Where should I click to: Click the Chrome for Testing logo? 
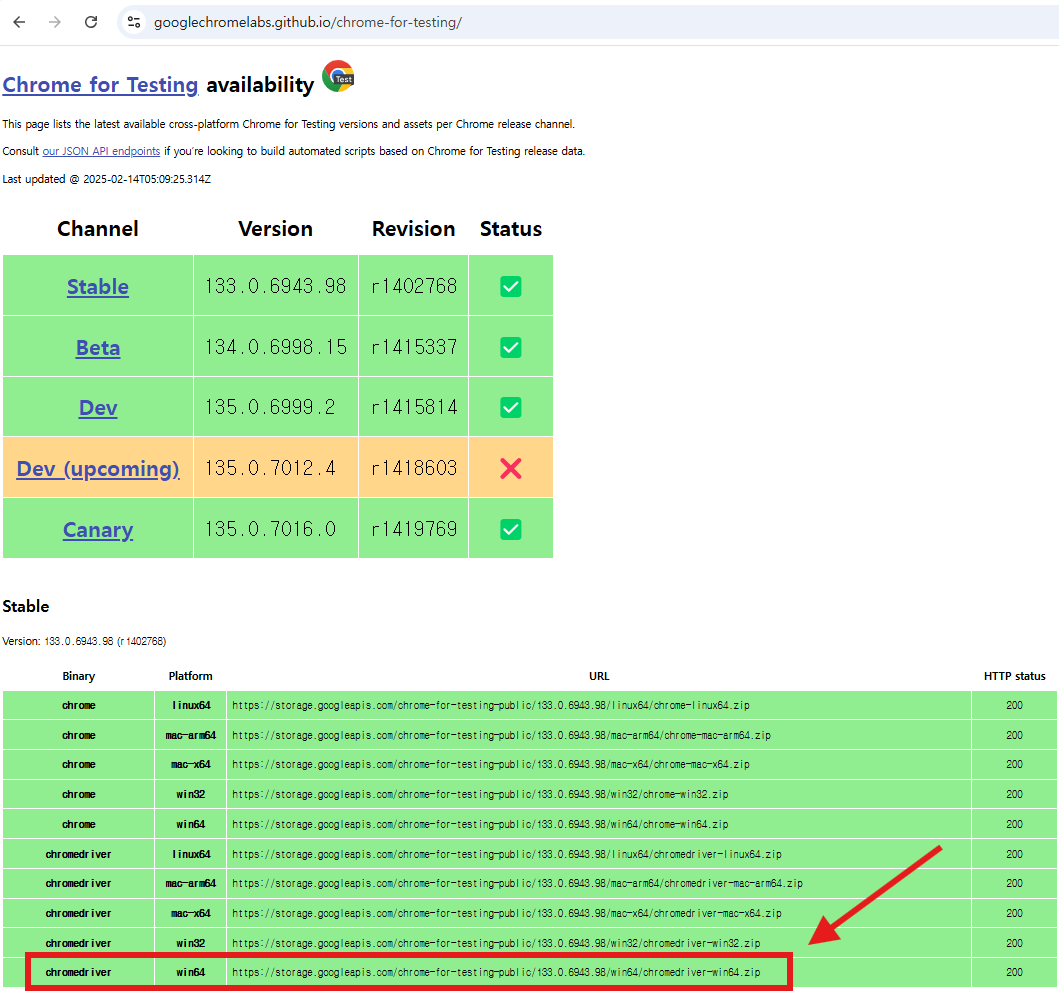click(338, 76)
